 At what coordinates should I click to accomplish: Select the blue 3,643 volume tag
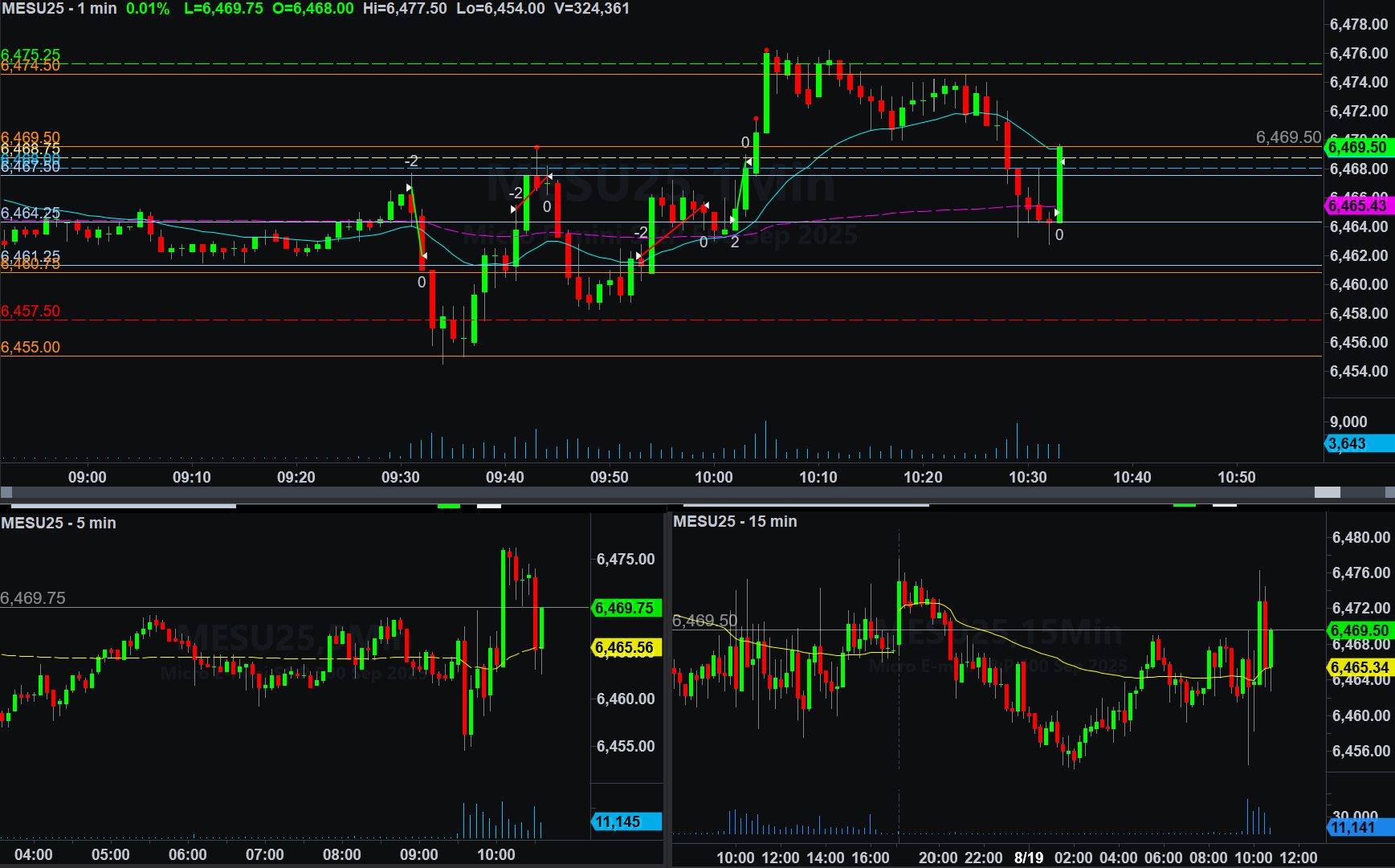tap(1357, 443)
